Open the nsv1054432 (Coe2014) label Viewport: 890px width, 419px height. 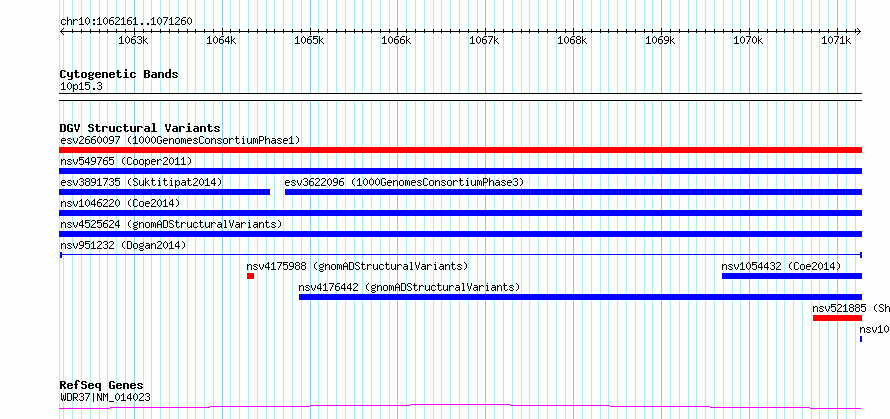click(x=781, y=266)
